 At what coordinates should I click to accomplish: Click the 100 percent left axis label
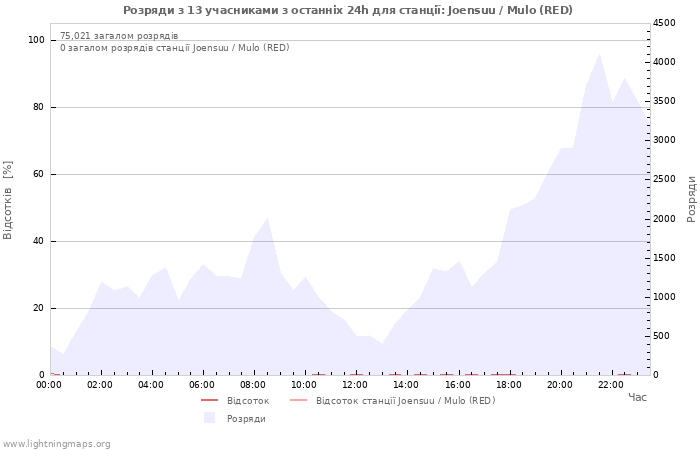(37, 40)
